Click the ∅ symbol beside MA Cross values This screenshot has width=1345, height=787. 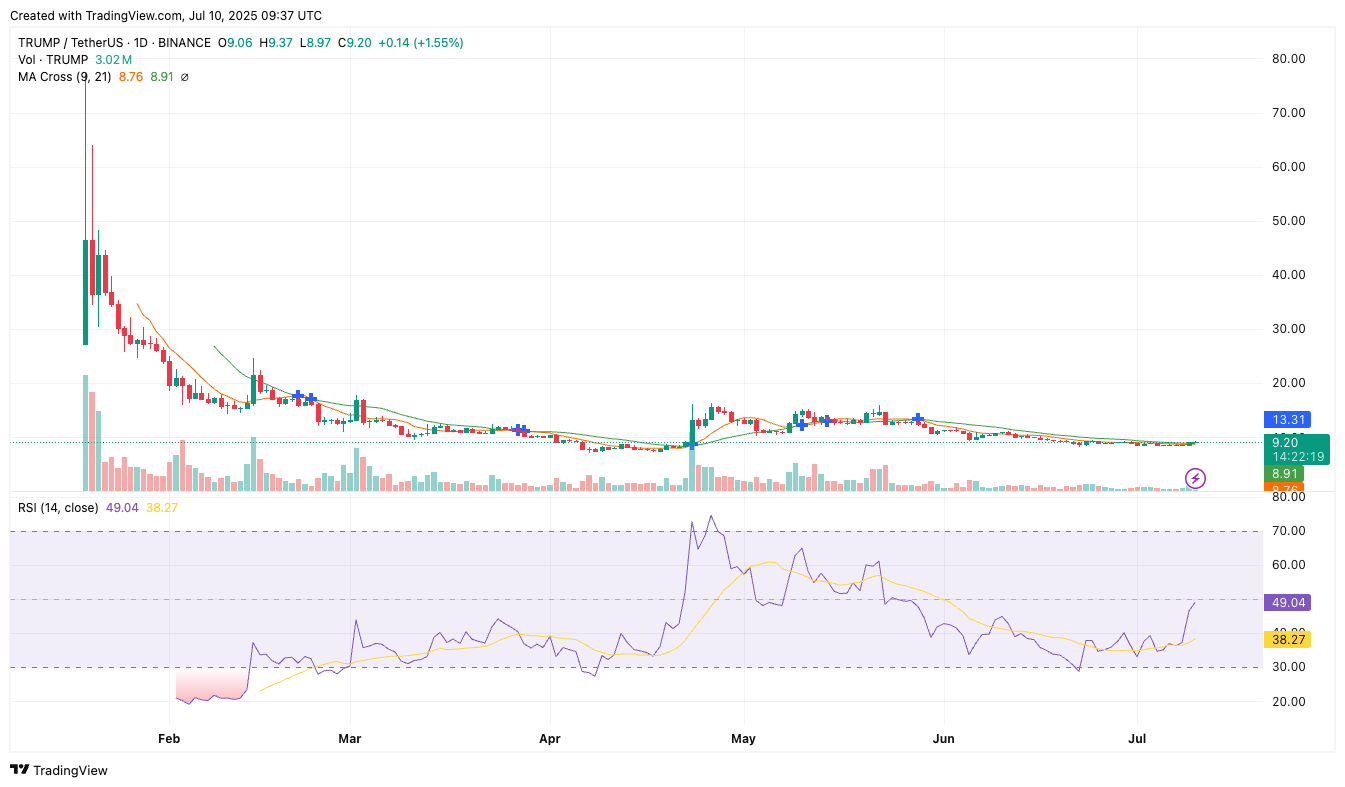coord(185,77)
